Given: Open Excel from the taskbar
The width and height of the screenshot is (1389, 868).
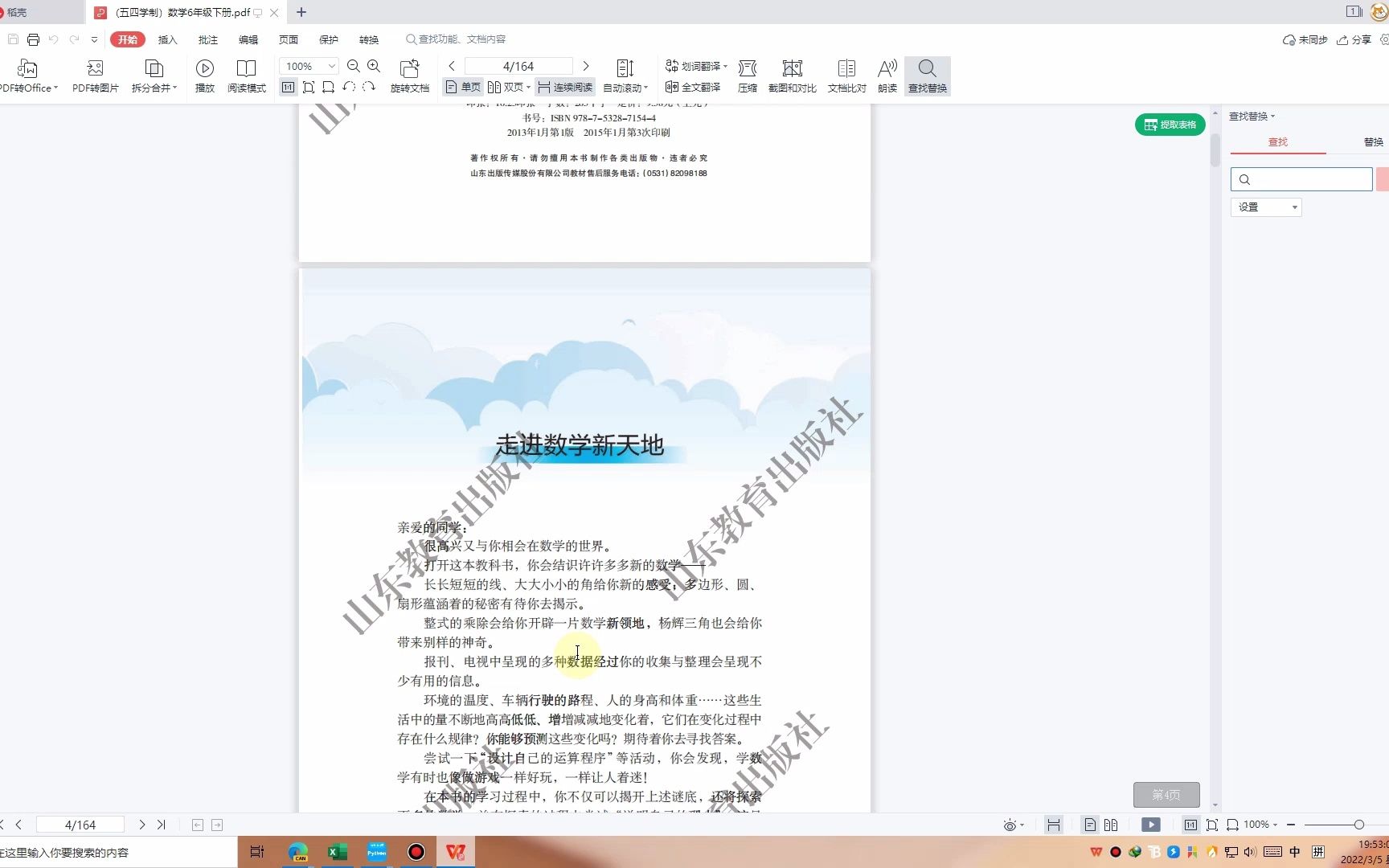Looking at the screenshot, I should pos(338,852).
